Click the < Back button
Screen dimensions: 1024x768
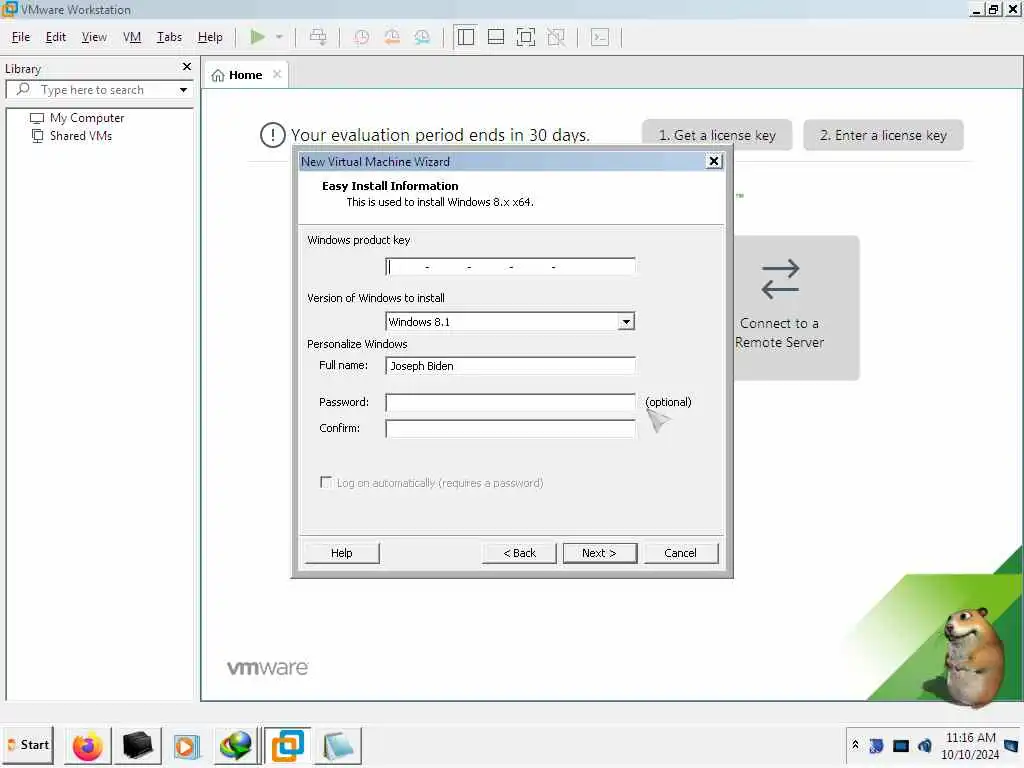pos(519,553)
